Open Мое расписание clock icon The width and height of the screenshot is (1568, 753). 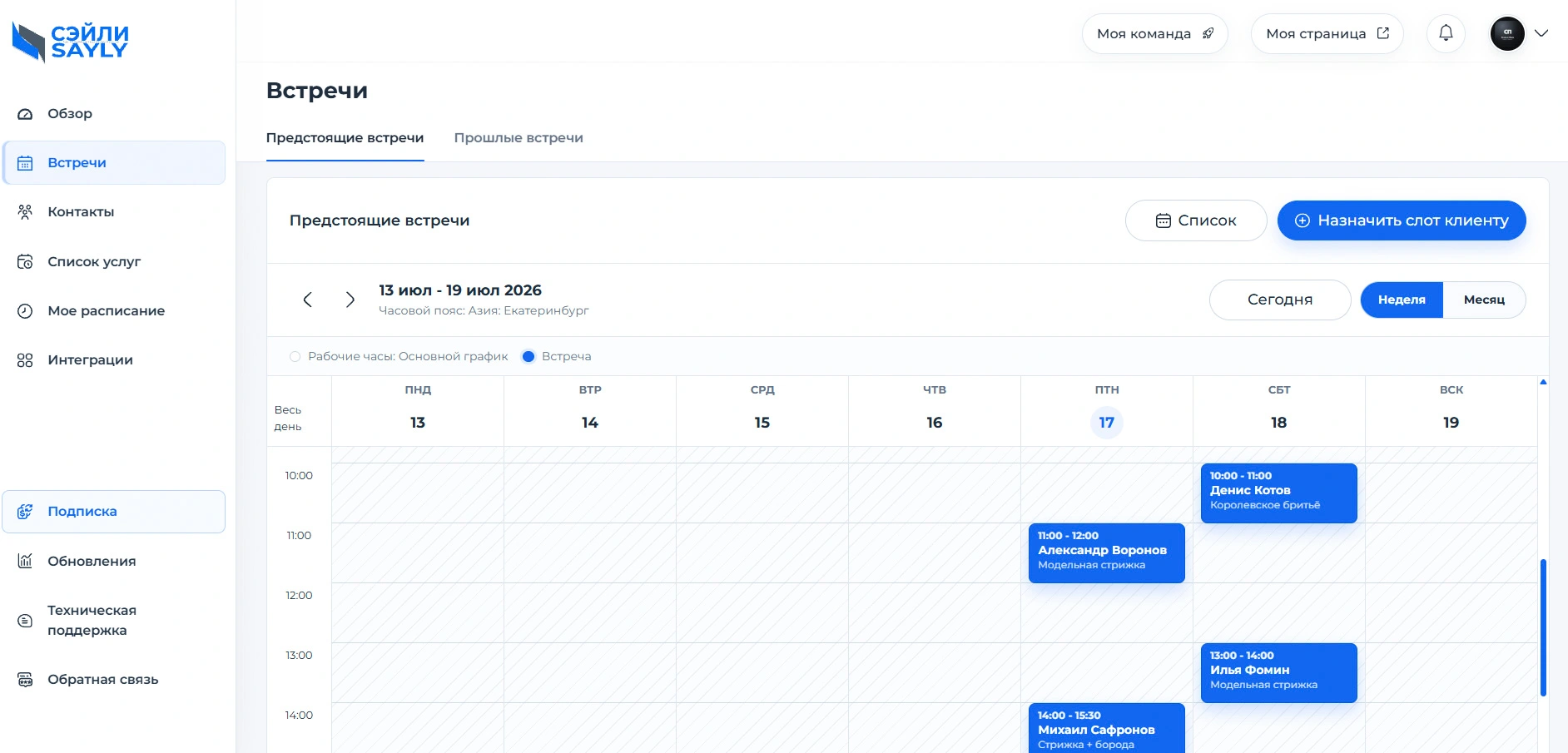(25, 310)
